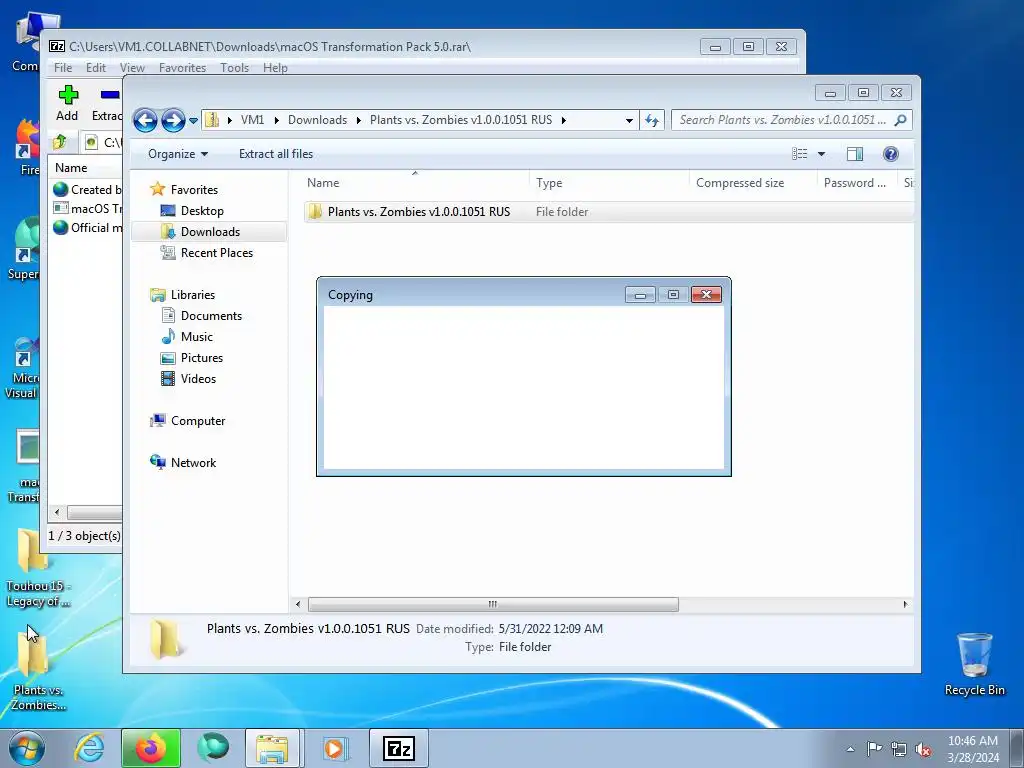Open 7-Zip Tools menu

point(234,68)
